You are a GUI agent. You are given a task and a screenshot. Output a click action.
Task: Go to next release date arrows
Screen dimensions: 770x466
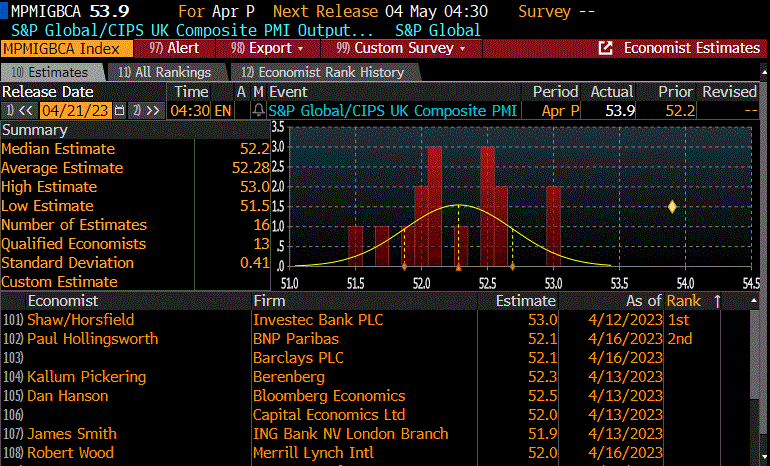(147, 110)
